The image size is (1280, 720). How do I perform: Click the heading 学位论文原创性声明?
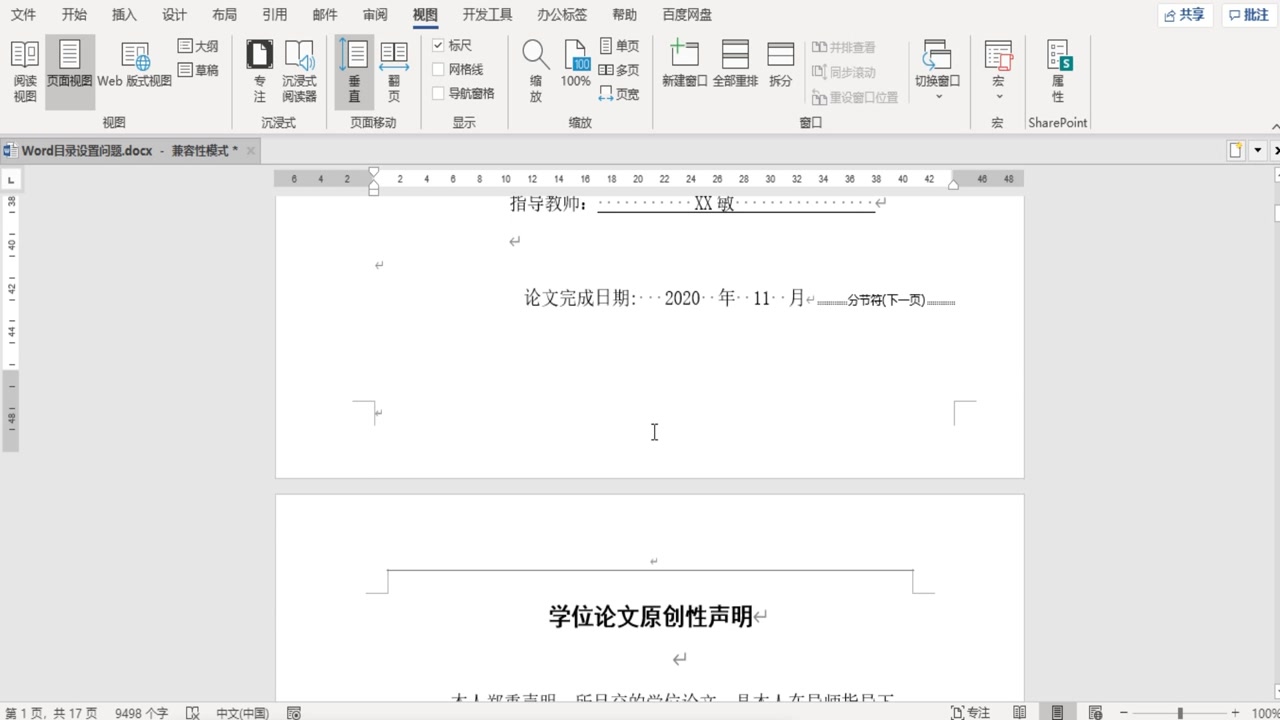point(650,617)
